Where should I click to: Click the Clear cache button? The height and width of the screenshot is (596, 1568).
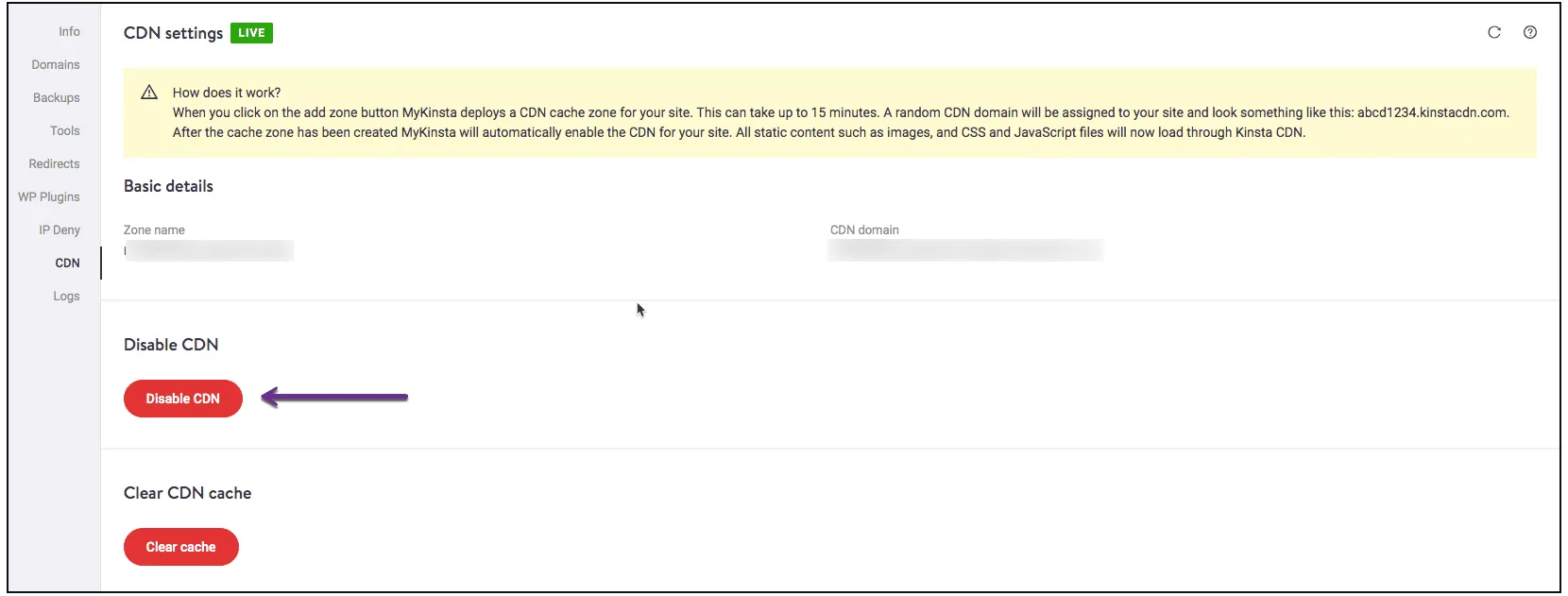181,547
